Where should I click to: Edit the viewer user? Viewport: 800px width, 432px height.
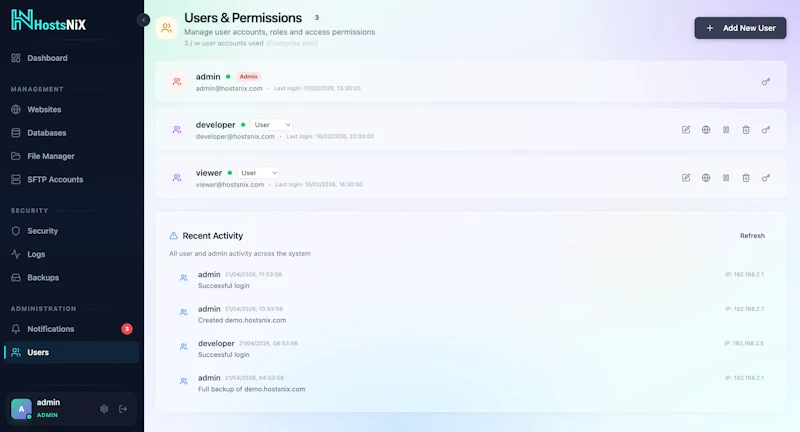pos(686,178)
